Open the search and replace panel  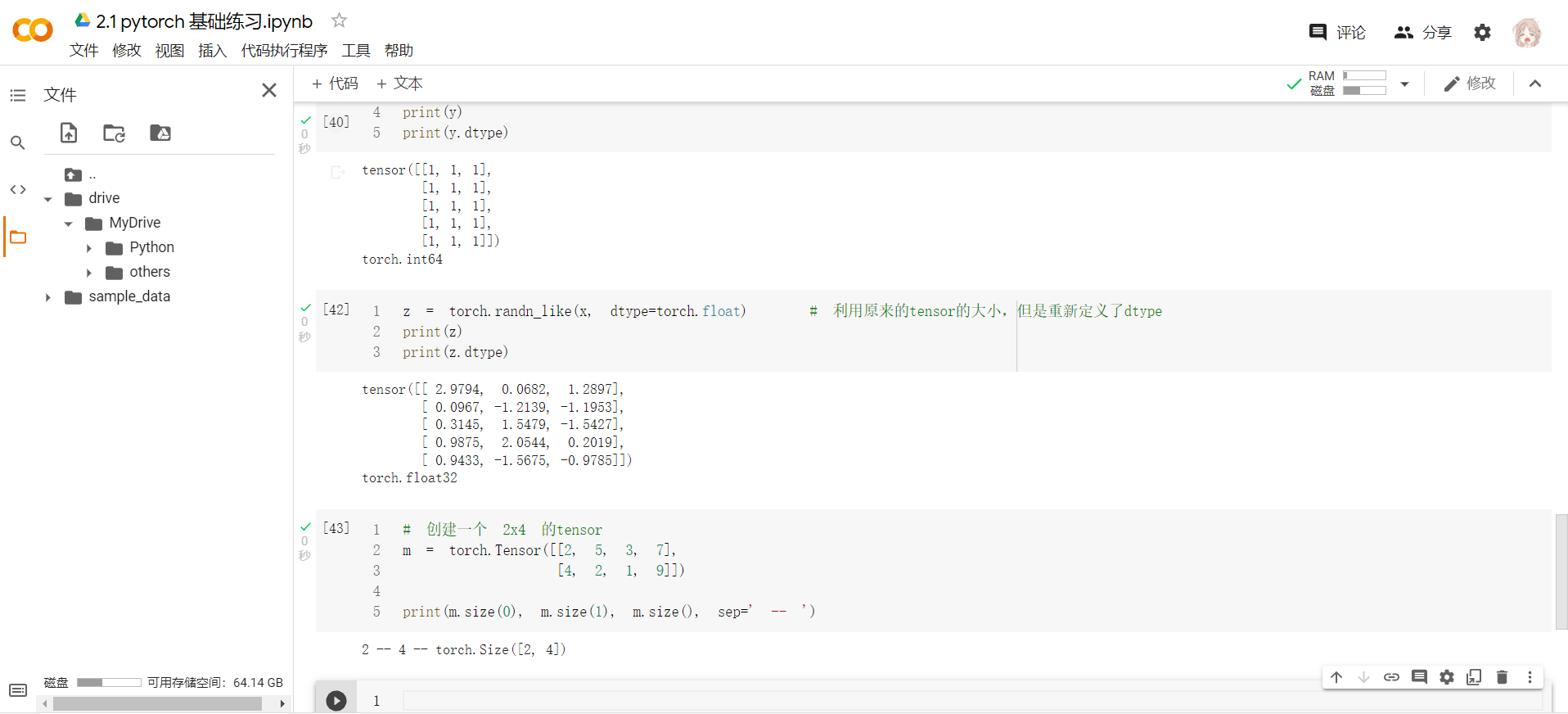click(18, 142)
